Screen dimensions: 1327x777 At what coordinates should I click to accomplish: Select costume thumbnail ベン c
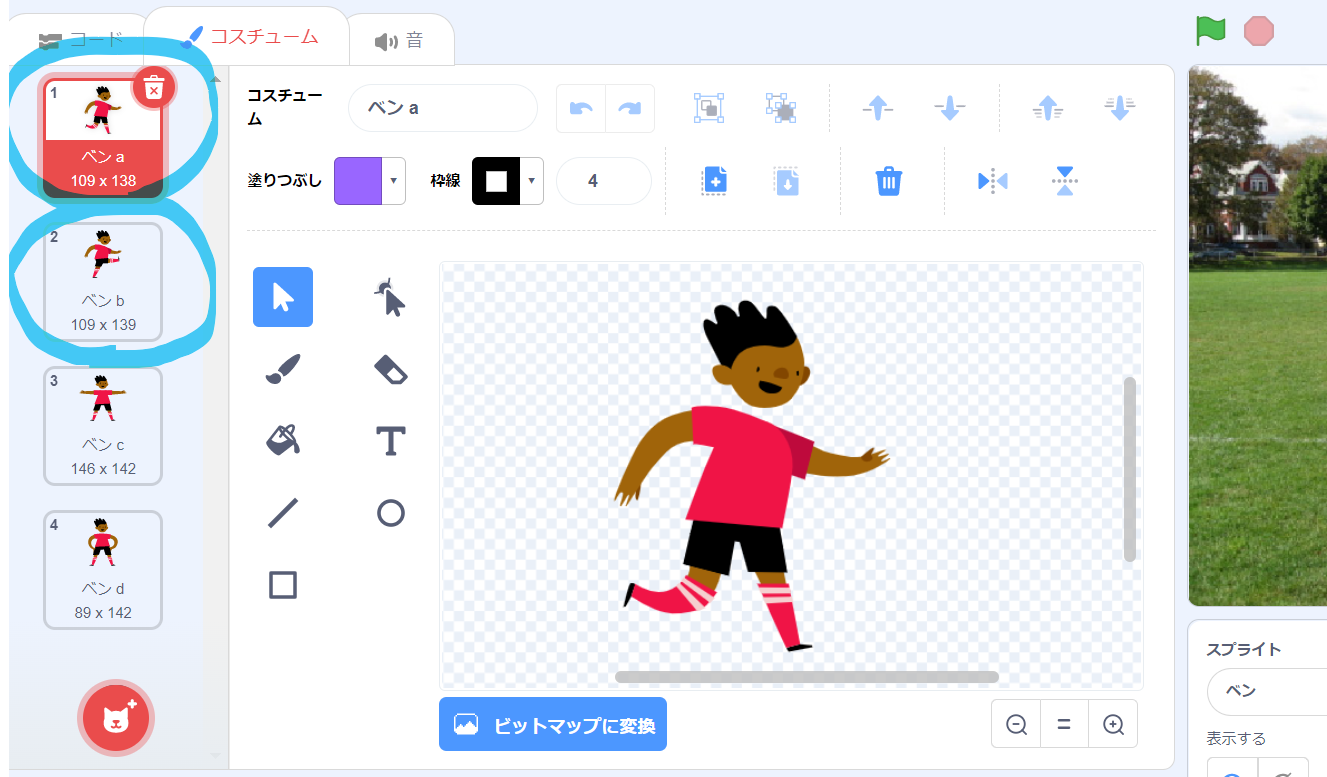tap(103, 426)
